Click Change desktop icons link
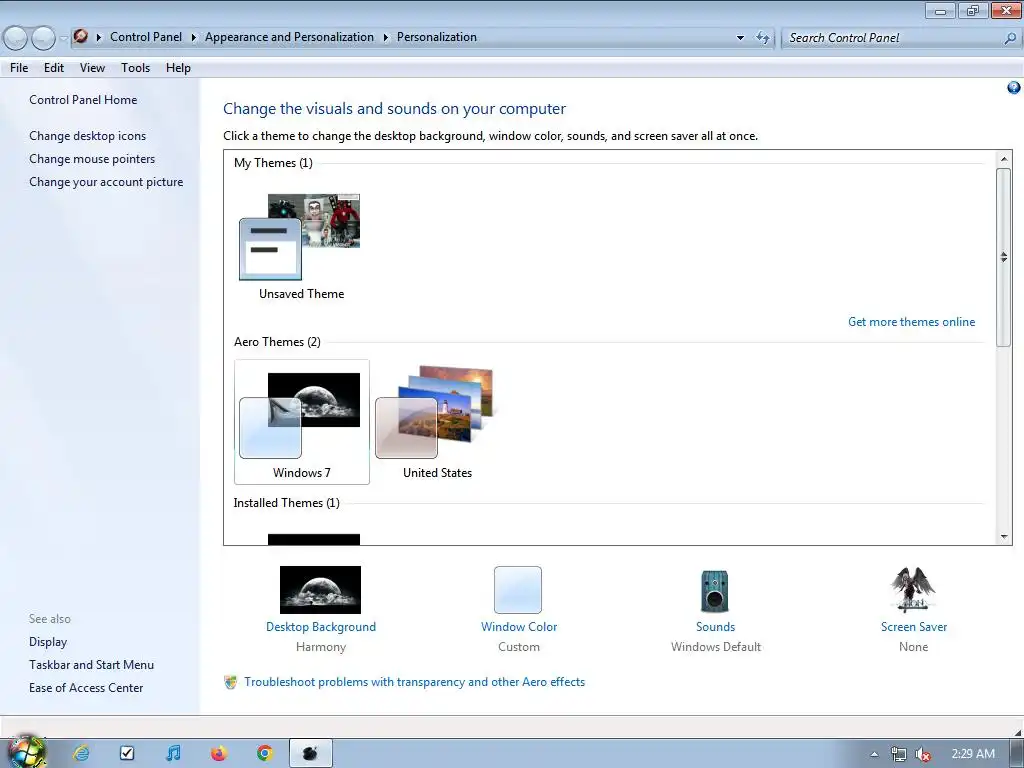 pos(88,136)
